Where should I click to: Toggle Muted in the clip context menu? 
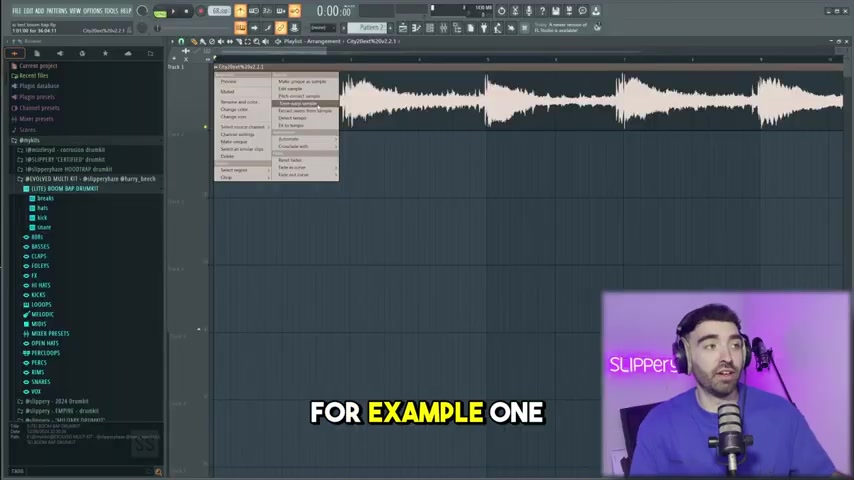click(x=243, y=92)
